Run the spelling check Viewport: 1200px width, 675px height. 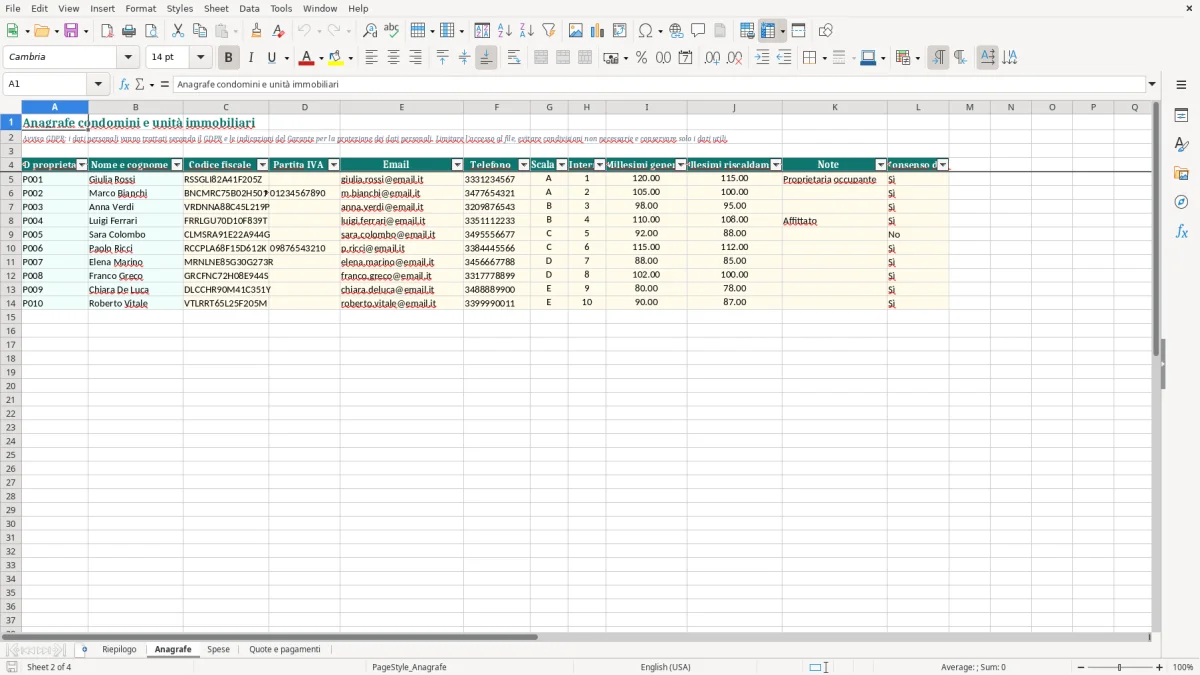392,31
